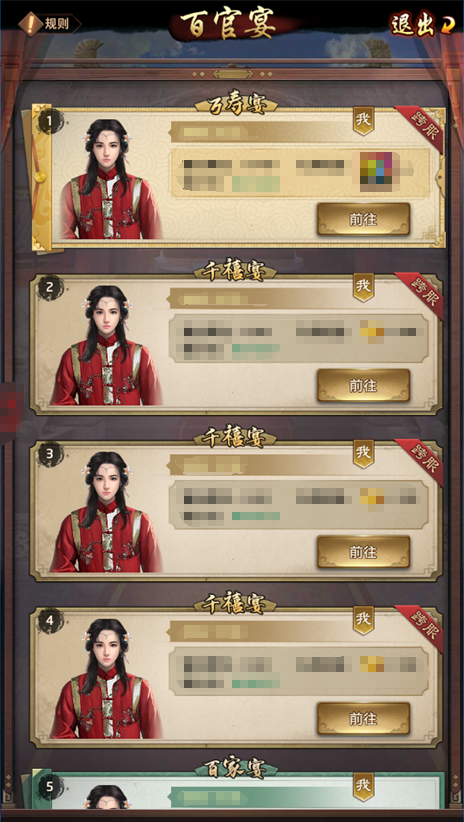464x822 pixels.
Task: Click the 百家宴 banquet title label
Action: [235, 769]
